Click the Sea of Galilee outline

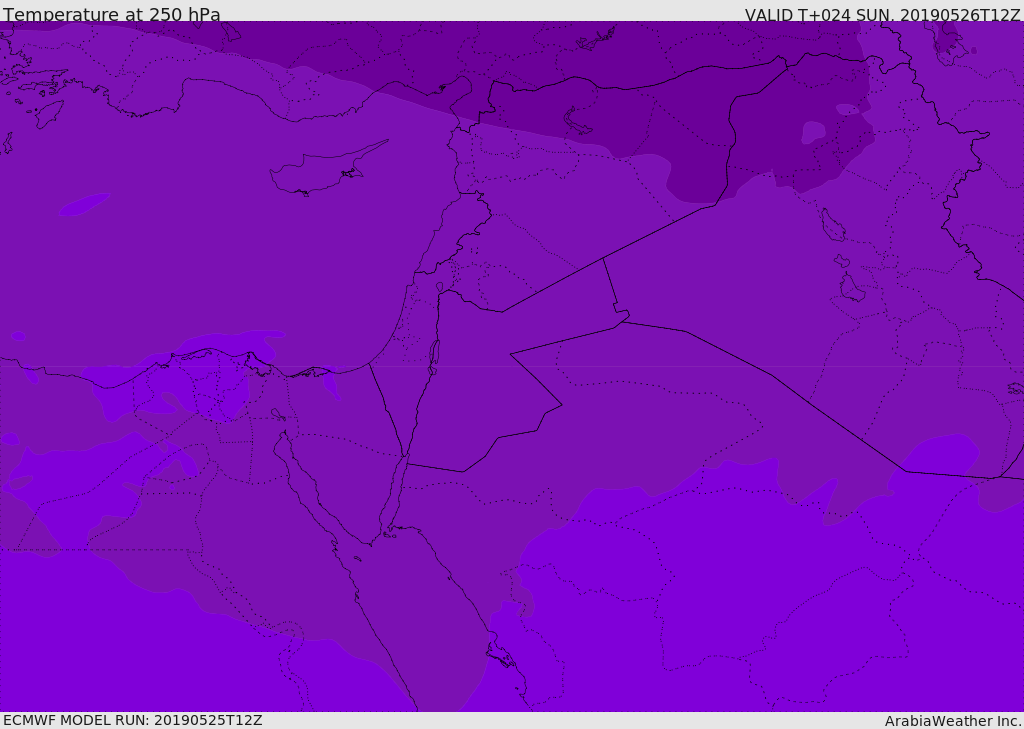tap(440, 287)
